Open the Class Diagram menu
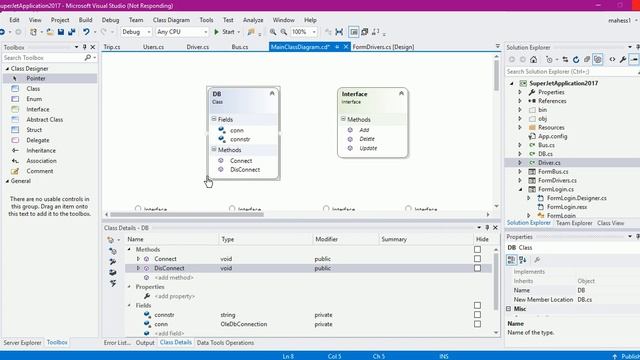The image size is (640, 360). click(171, 20)
